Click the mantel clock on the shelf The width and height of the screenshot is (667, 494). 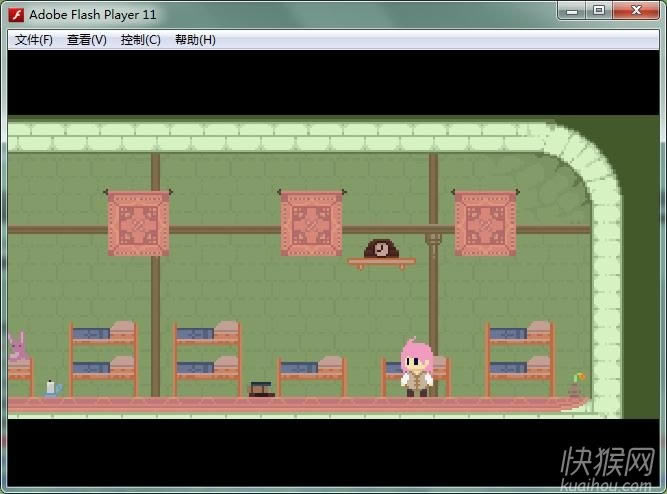pyautogui.click(x=381, y=249)
